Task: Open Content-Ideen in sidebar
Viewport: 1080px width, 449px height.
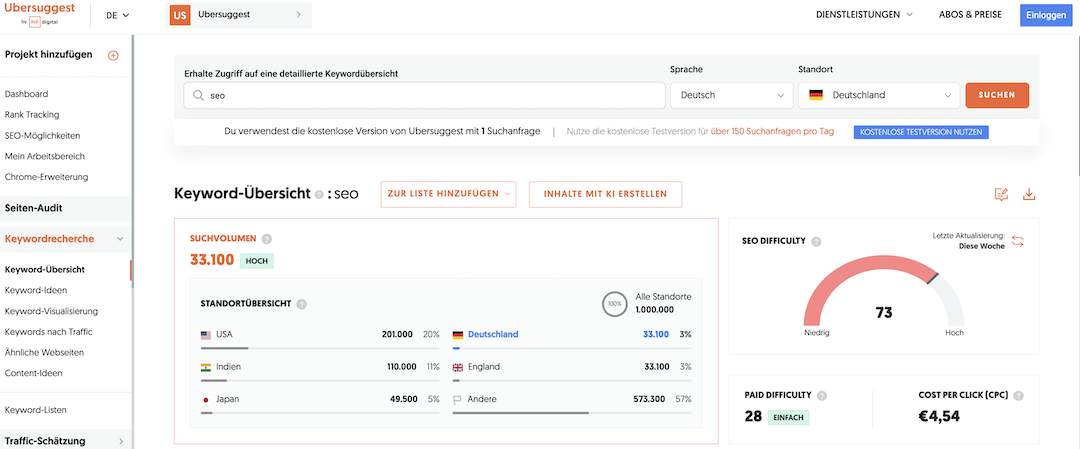Action: click(x=33, y=373)
